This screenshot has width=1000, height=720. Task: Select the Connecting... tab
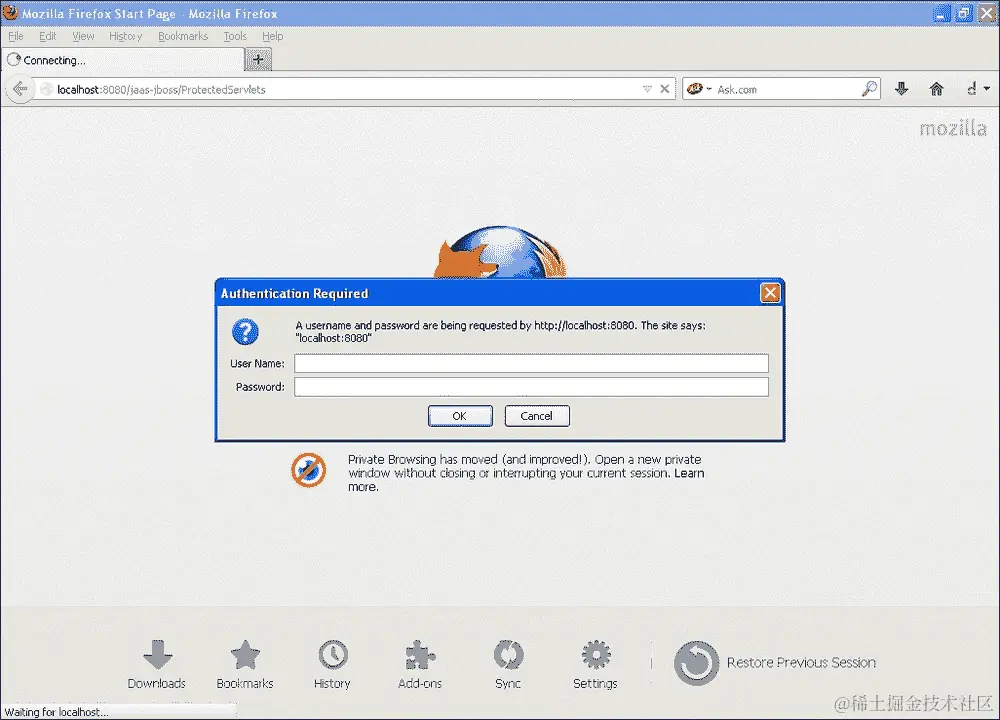[123, 60]
